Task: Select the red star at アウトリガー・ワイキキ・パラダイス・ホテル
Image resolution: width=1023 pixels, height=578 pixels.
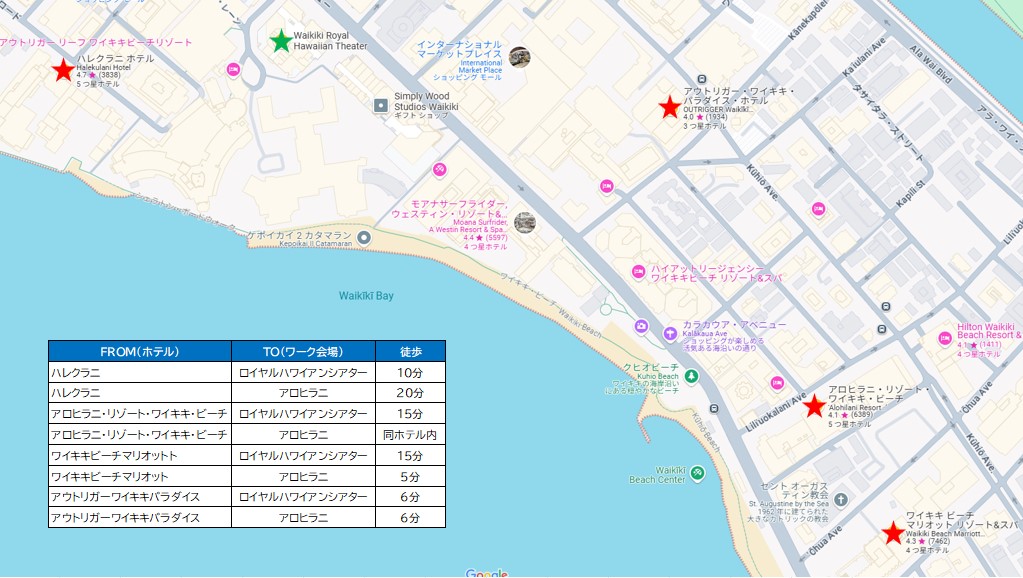Action: [670, 107]
